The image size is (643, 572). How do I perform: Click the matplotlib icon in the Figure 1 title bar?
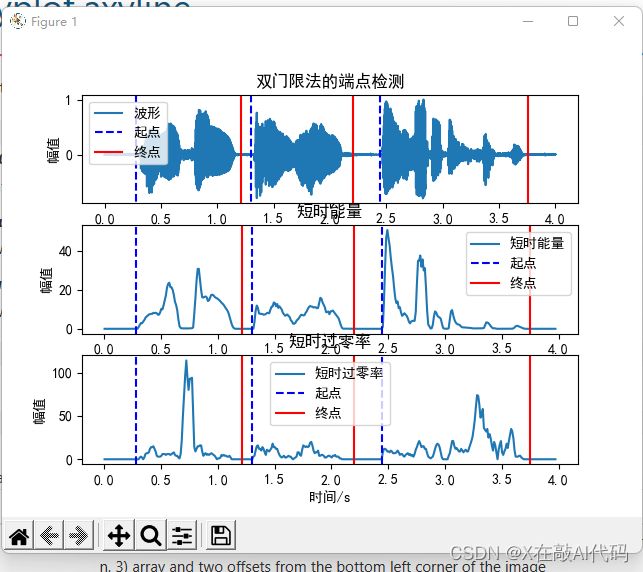tap(18, 21)
